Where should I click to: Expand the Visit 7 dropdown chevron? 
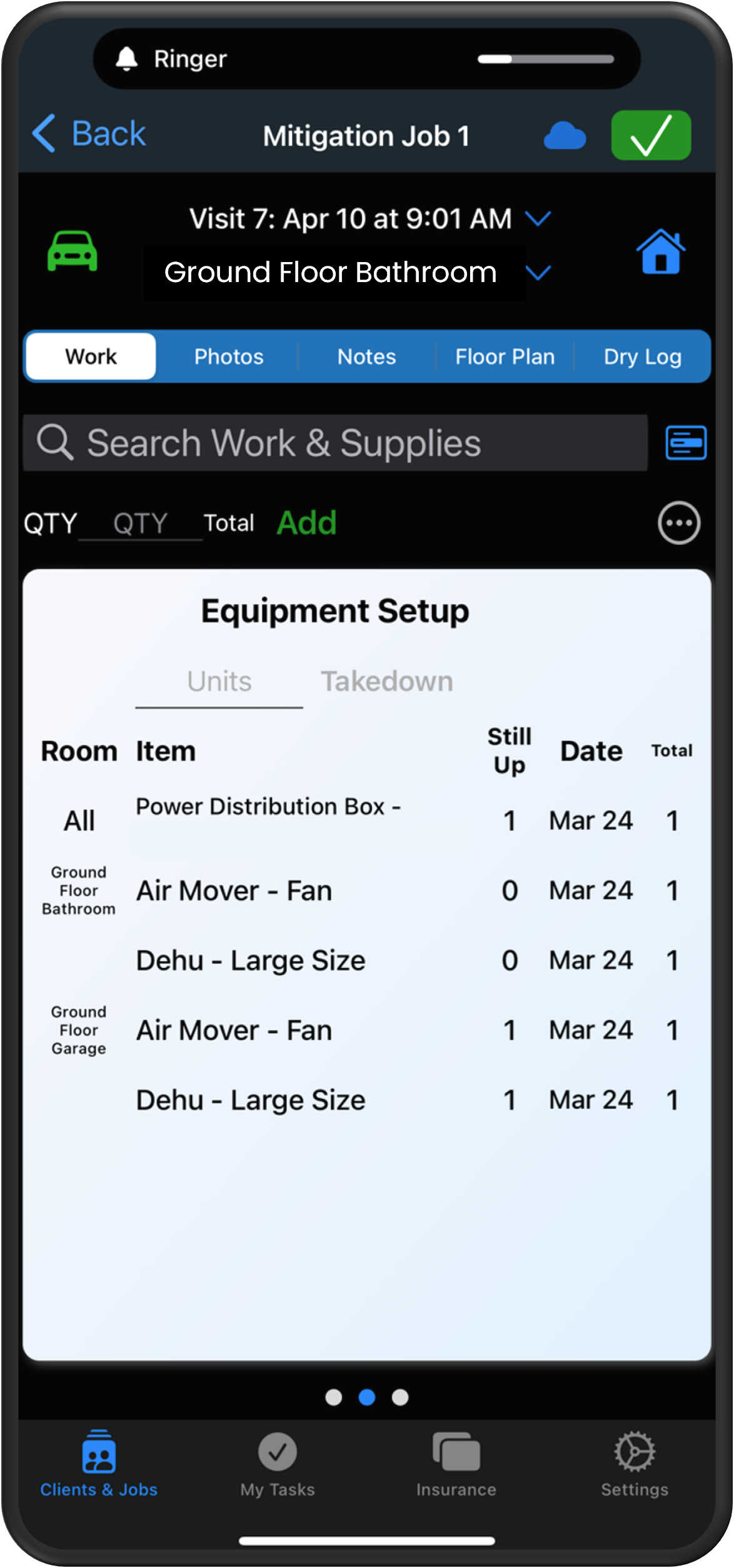538,219
